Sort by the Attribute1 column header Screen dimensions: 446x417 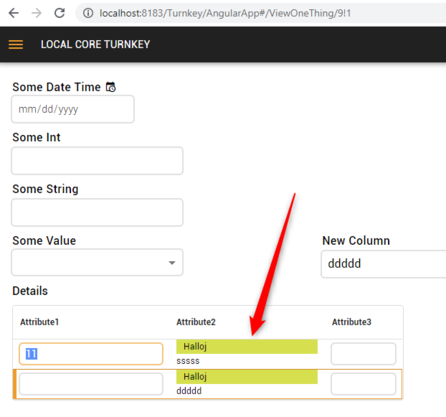pyautogui.click(x=40, y=322)
